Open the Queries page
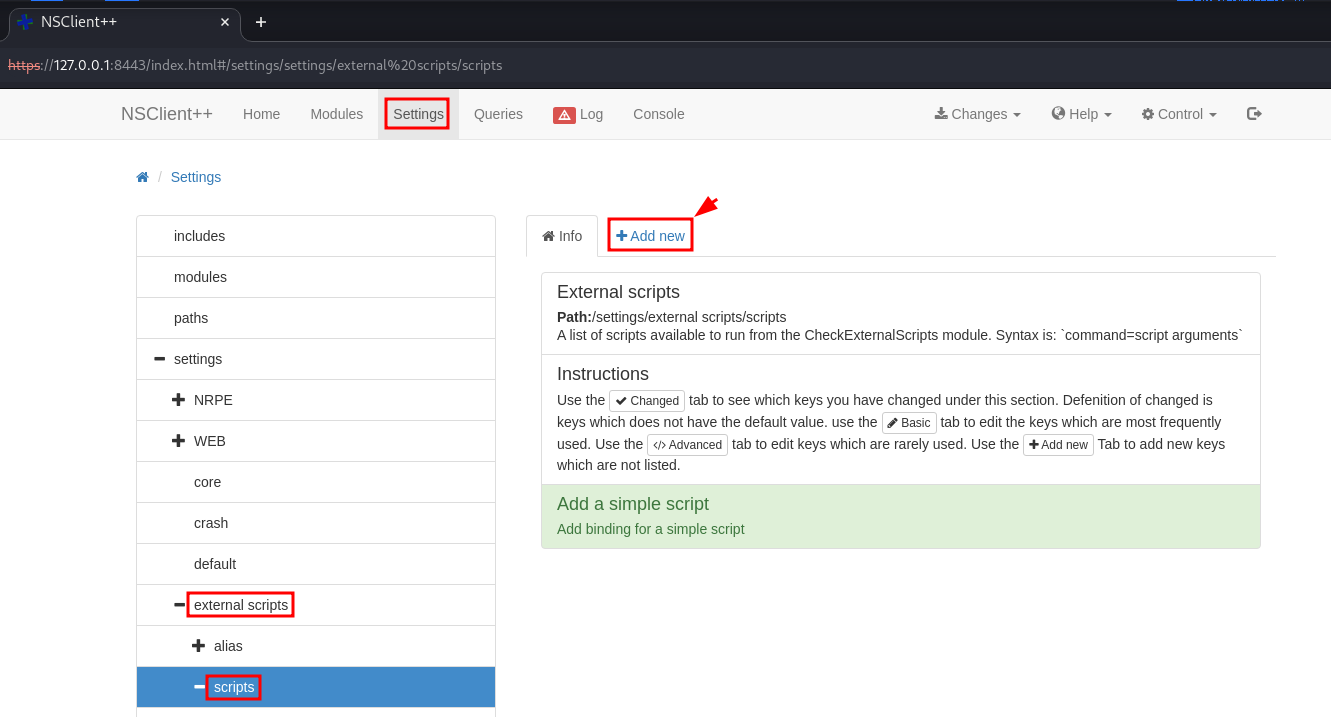Screen dimensions: 1331x717 point(498,114)
